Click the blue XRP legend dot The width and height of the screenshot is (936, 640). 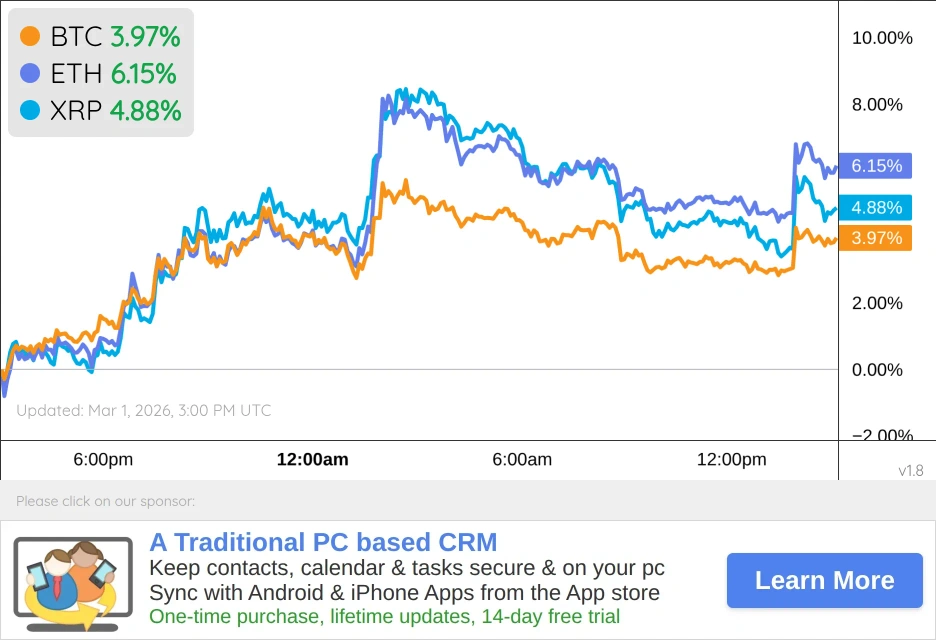pyautogui.click(x=30, y=110)
